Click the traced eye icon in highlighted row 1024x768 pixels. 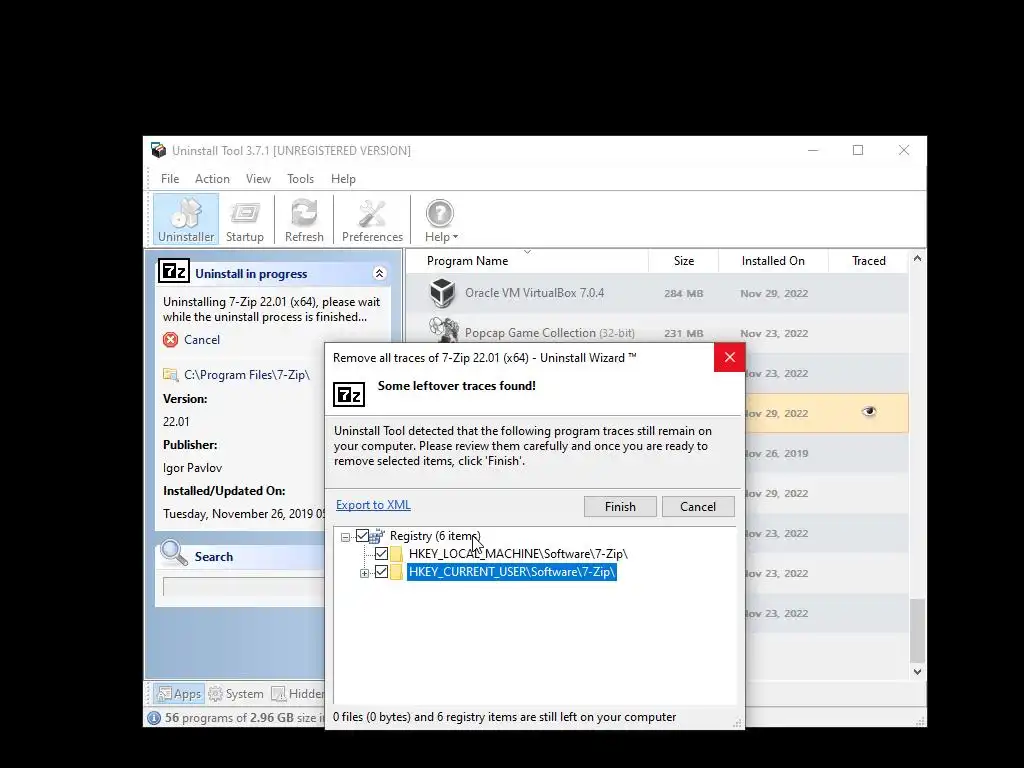(x=869, y=411)
